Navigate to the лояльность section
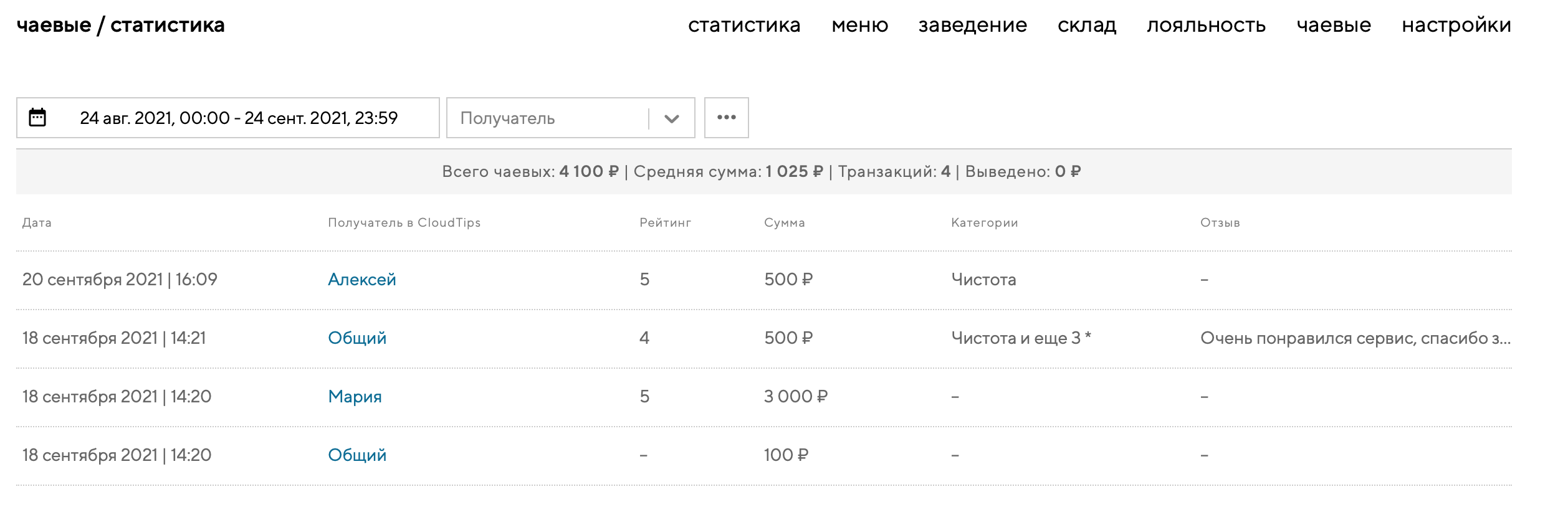The width and height of the screenshot is (1568, 507). tap(1206, 25)
